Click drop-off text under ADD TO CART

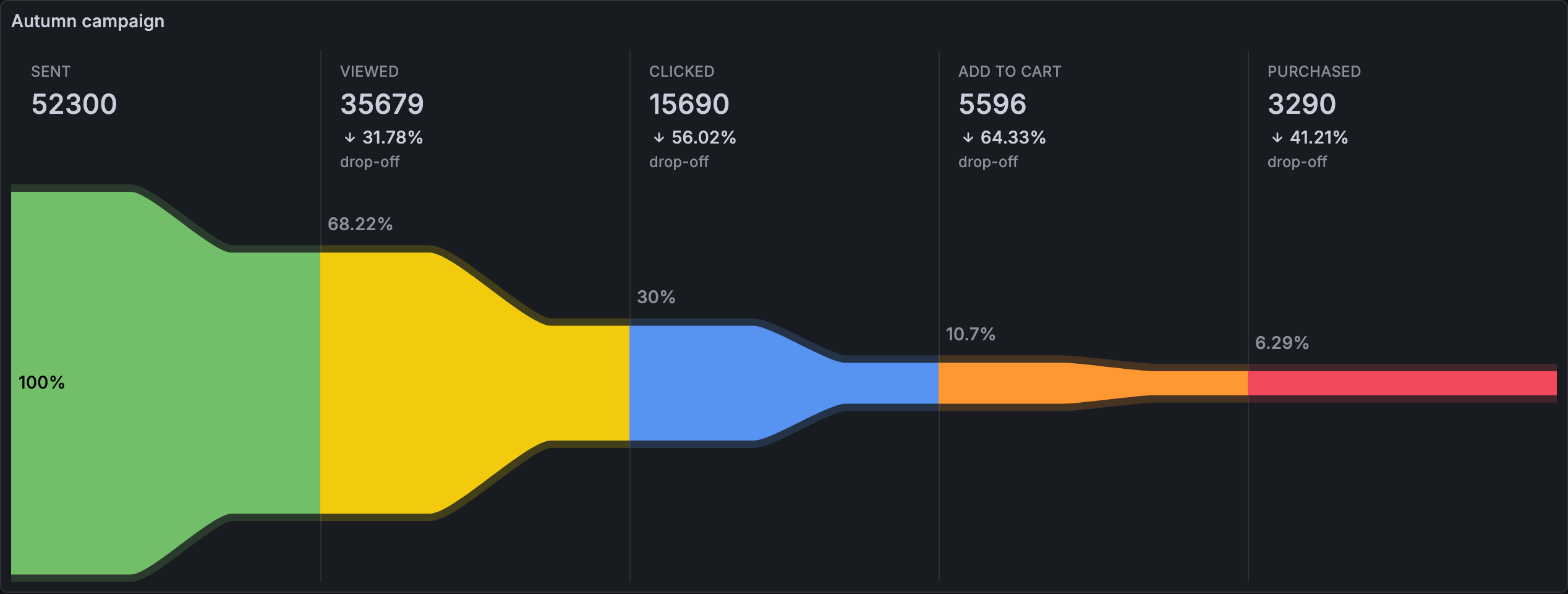pos(988,162)
